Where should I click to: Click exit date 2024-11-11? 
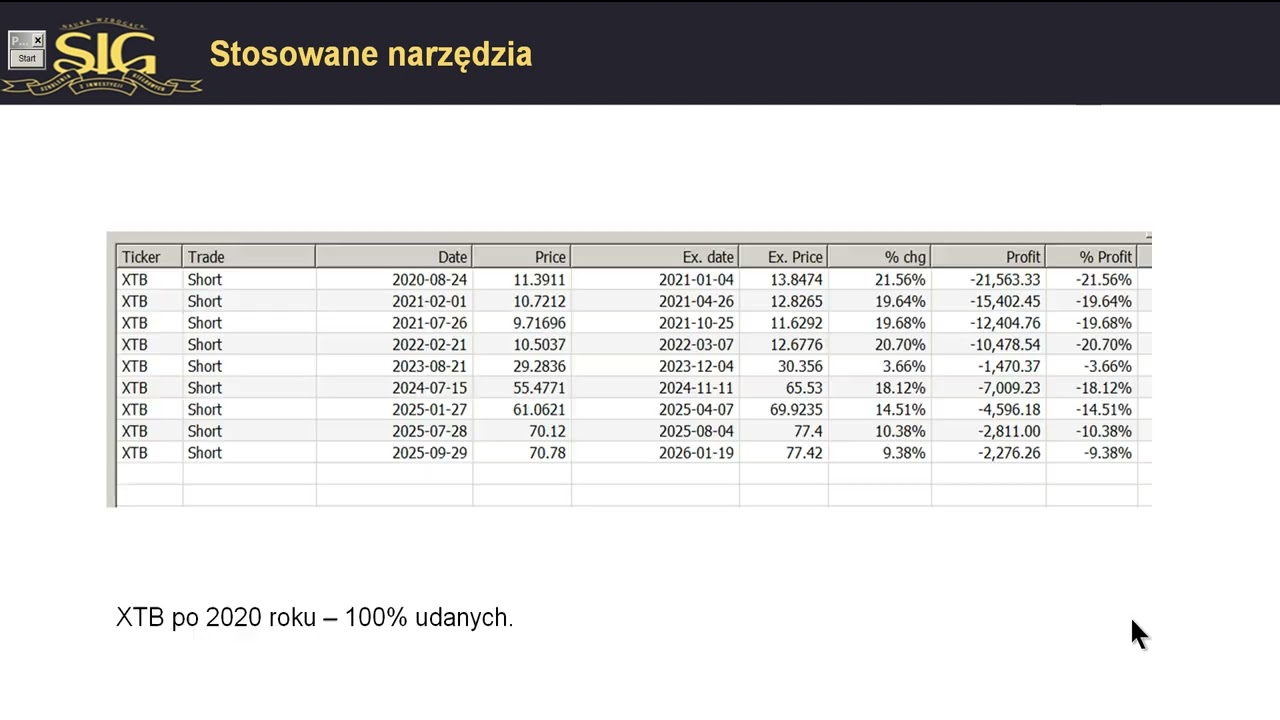(x=696, y=388)
